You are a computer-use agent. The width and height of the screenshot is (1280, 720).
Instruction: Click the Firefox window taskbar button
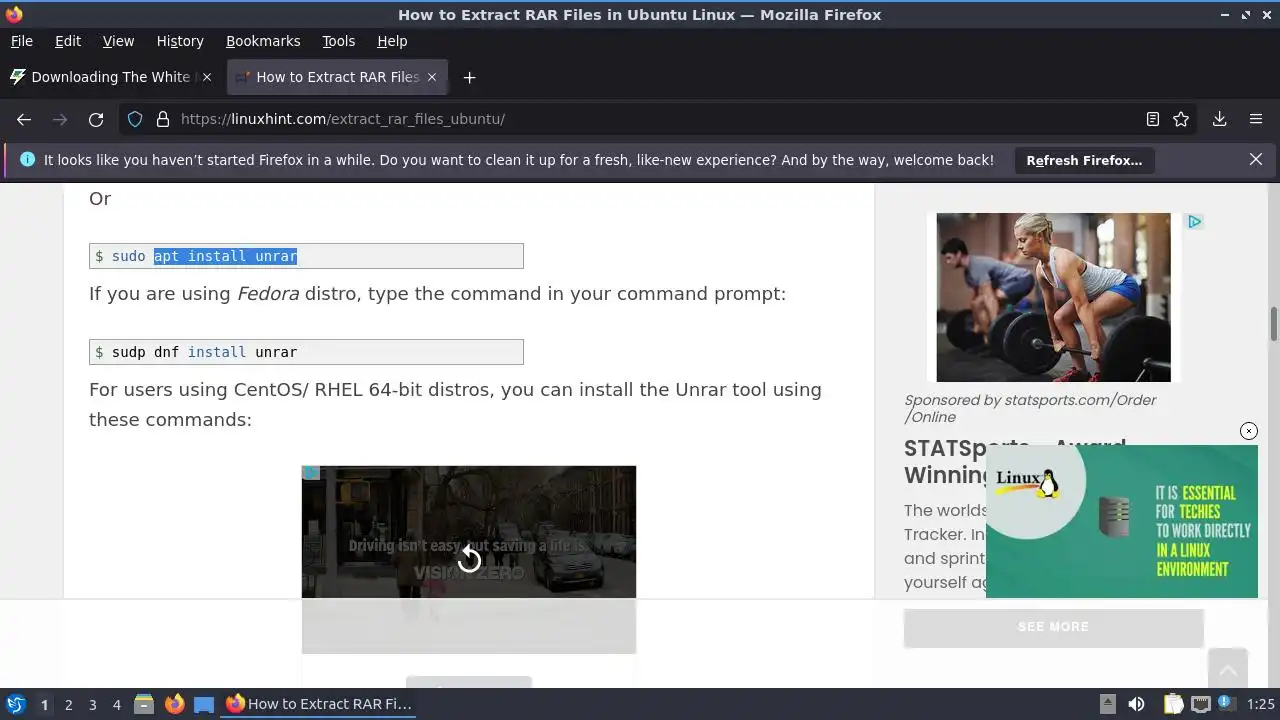[320, 704]
